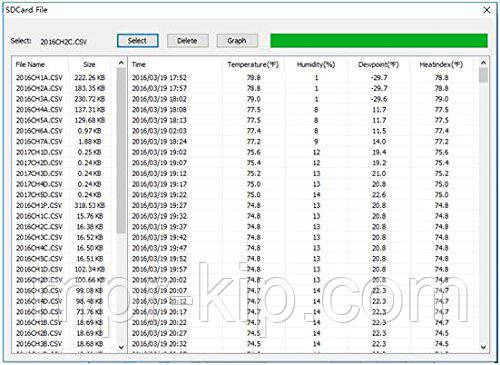The image size is (500, 365).
Task: Select file 2016CH3C.CSV
Action: [x=39, y=237]
